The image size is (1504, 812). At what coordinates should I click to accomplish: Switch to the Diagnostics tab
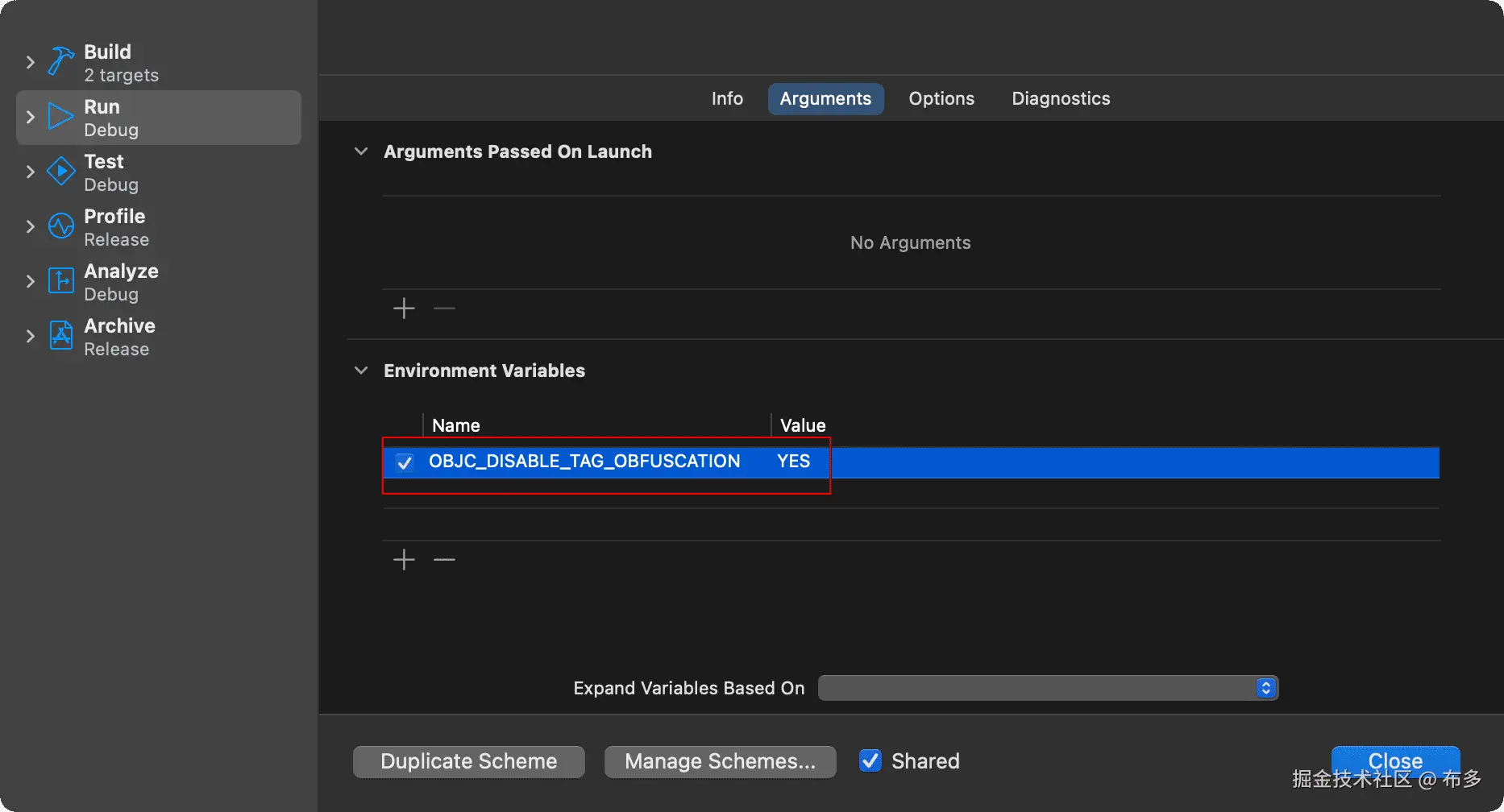pos(1061,98)
